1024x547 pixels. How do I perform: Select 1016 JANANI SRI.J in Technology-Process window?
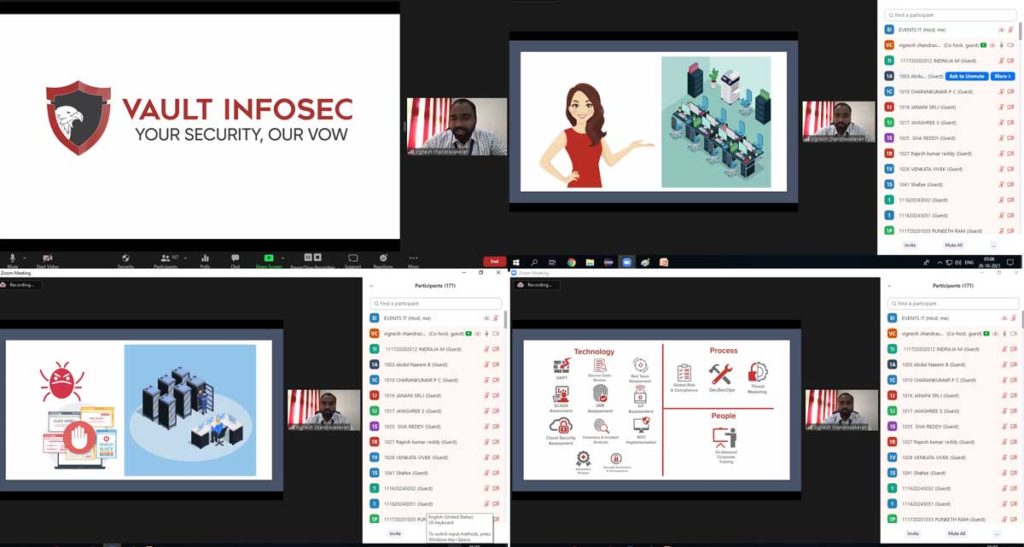point(952,396)
